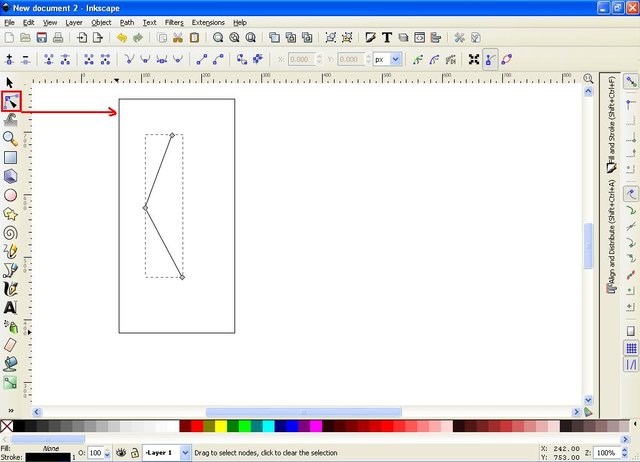640x462 pixels.
Task: Select the Bezier pen tool
Action: click(x=10, y=270)
